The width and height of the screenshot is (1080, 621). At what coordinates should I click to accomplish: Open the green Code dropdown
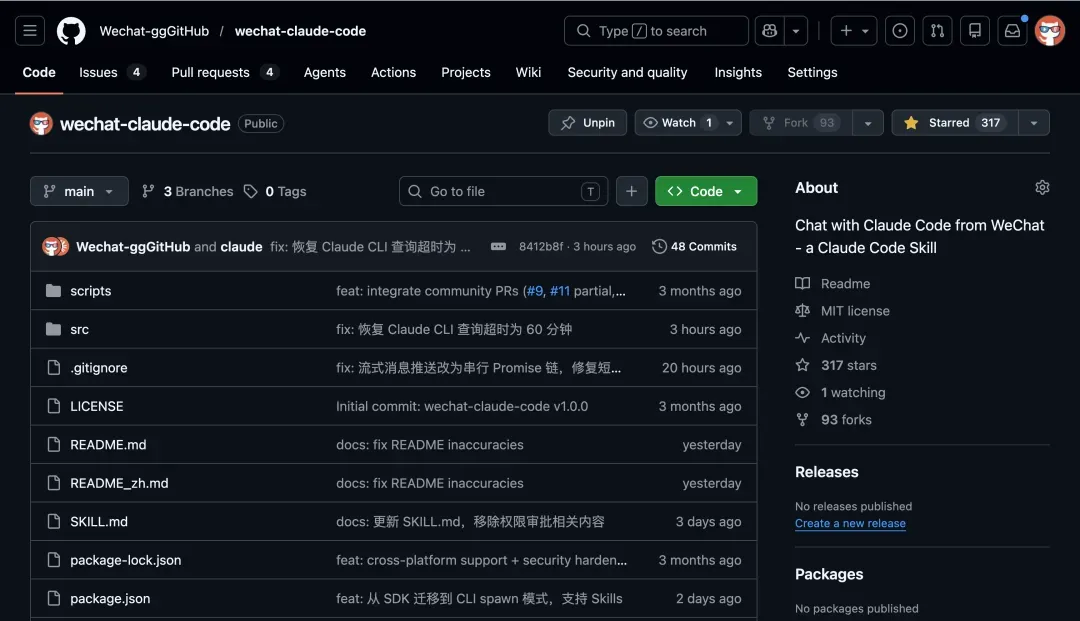point(706,191)
